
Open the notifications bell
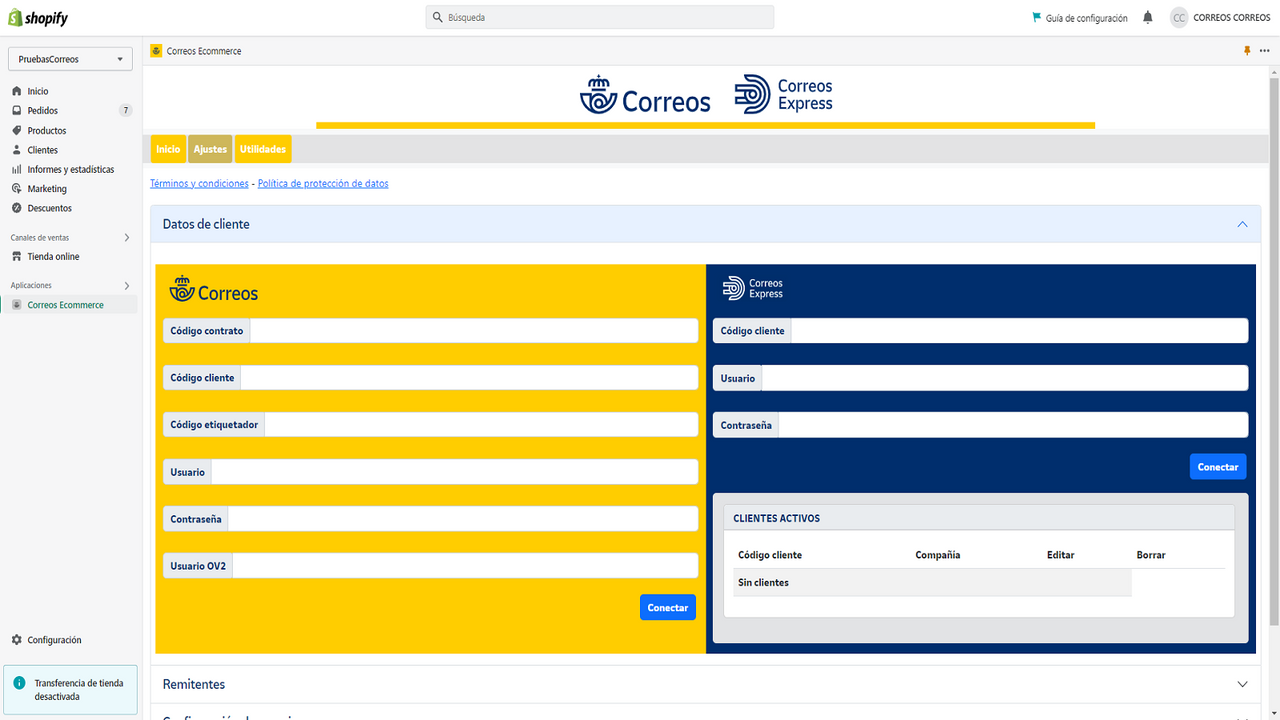pos(1148,18)
